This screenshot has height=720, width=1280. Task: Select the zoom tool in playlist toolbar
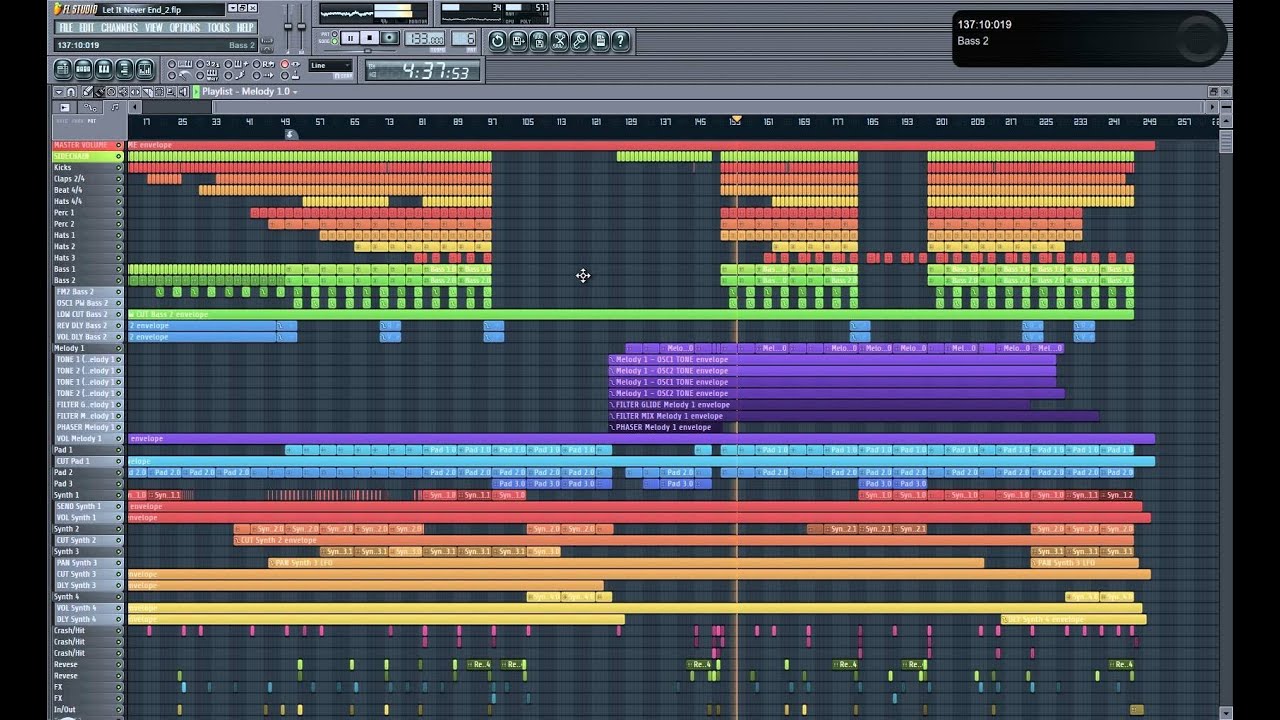[x=171, y=92]
